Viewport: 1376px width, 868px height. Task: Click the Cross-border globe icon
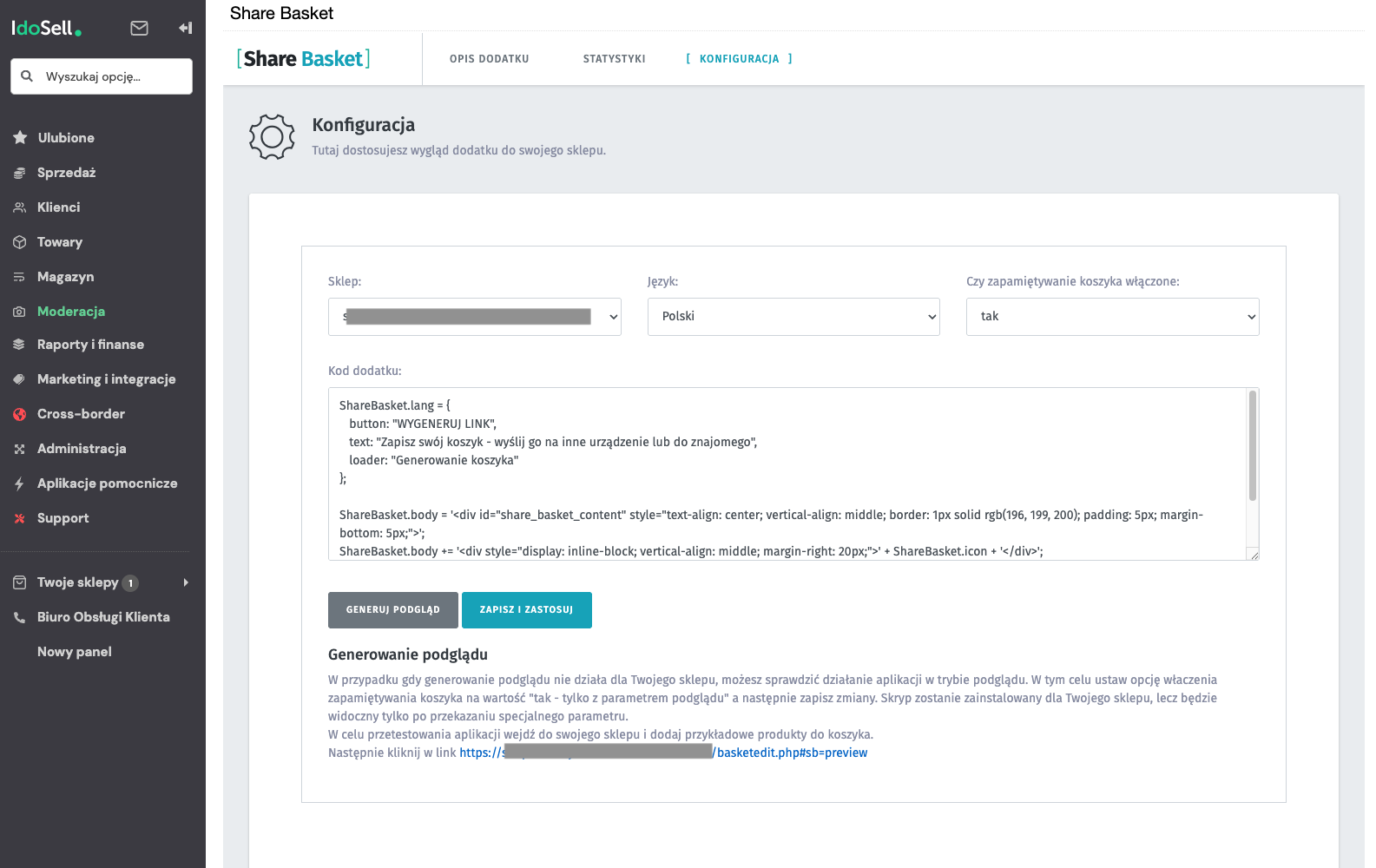pyautogui.click(x=20, y=414)
